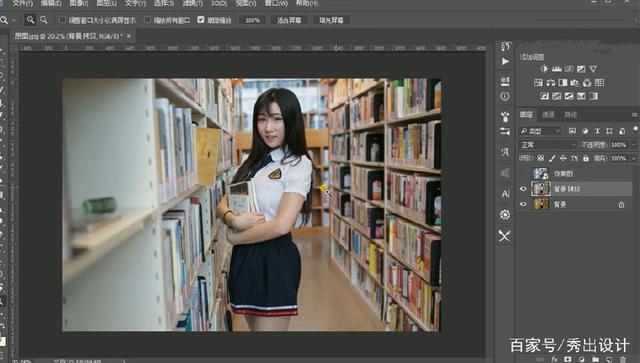
Task: Open the sliders icon in the collapsed dock
Action: tap(505, 131)
